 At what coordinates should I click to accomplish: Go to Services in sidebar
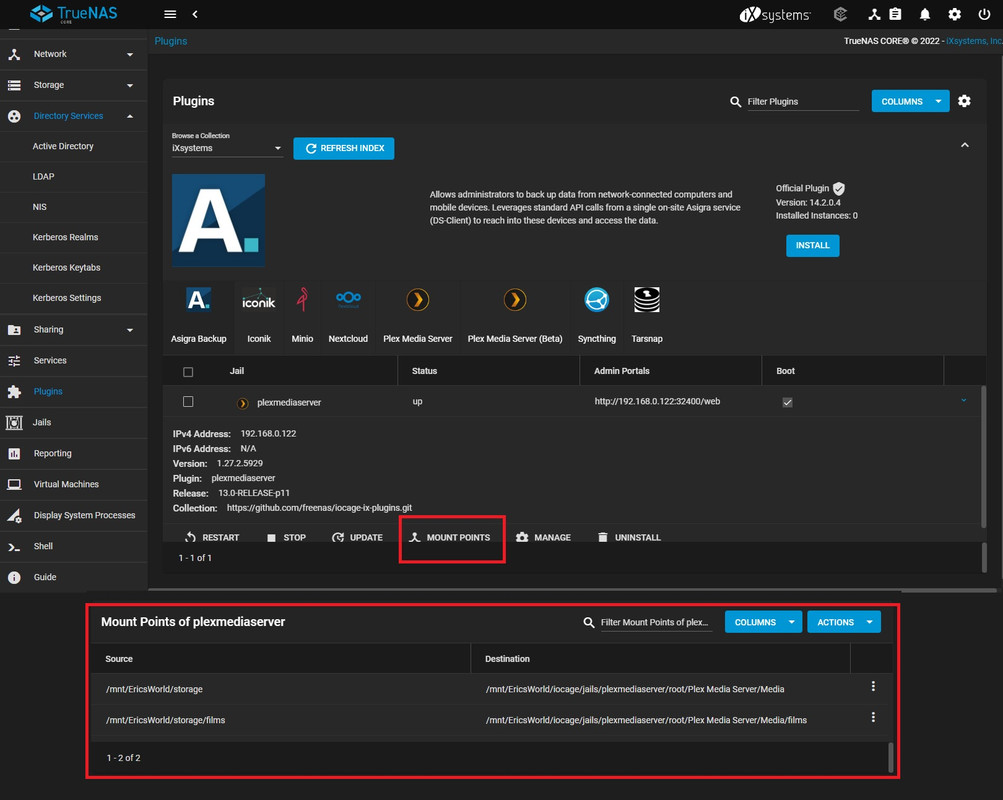(x=74, y=361)
